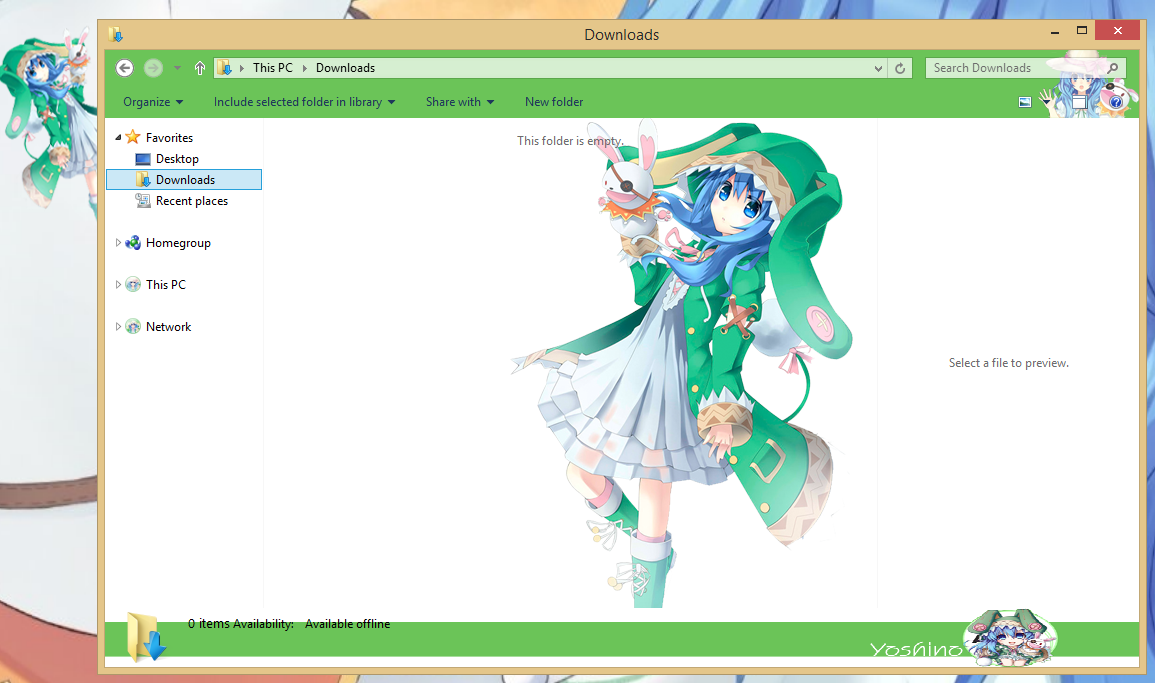Expand the chevron after This PC breadcrumb
Viewport: 1155px width, 683px height.
pyautogui.click(x=304, y=68)
